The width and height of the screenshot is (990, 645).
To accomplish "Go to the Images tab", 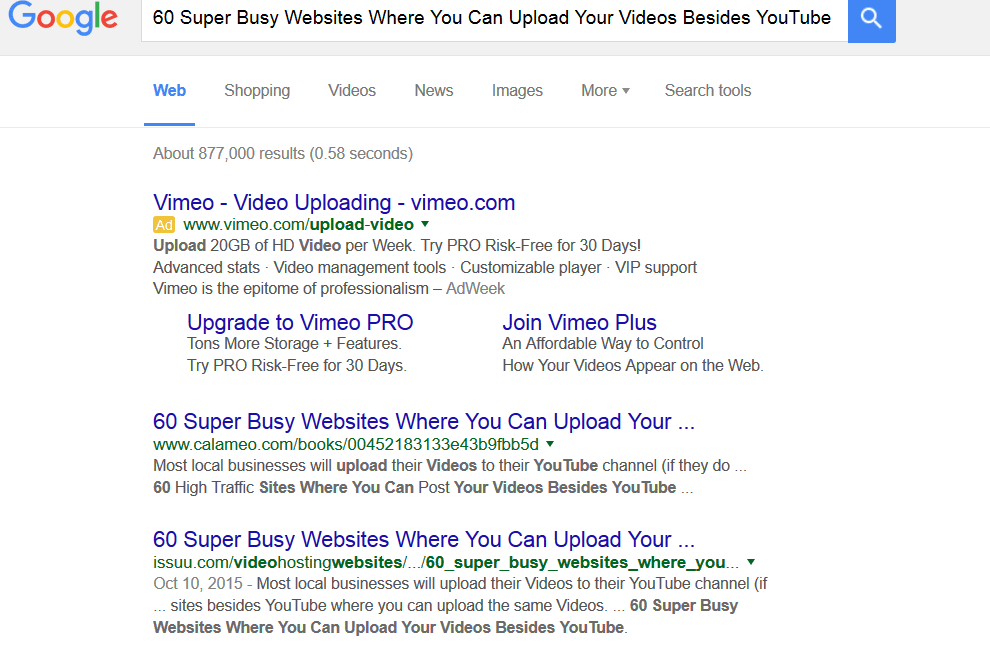I will point(517,90).
